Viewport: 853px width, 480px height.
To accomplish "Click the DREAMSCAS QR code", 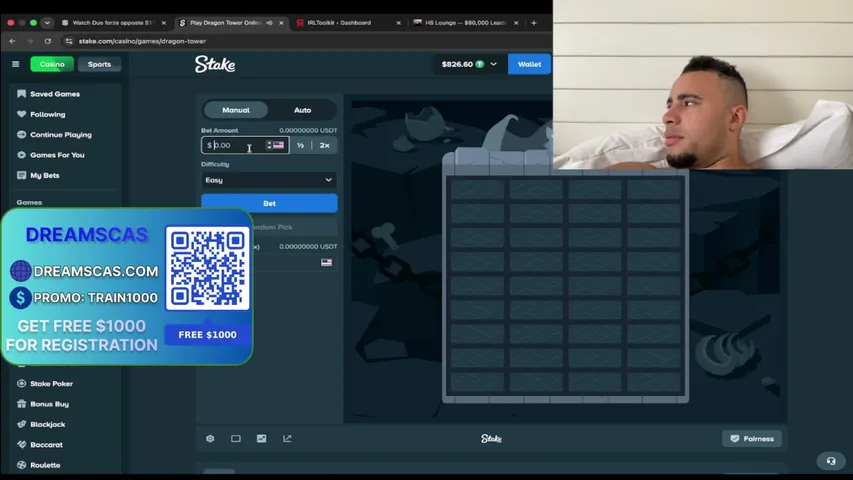I will click(x=207, y=268).
